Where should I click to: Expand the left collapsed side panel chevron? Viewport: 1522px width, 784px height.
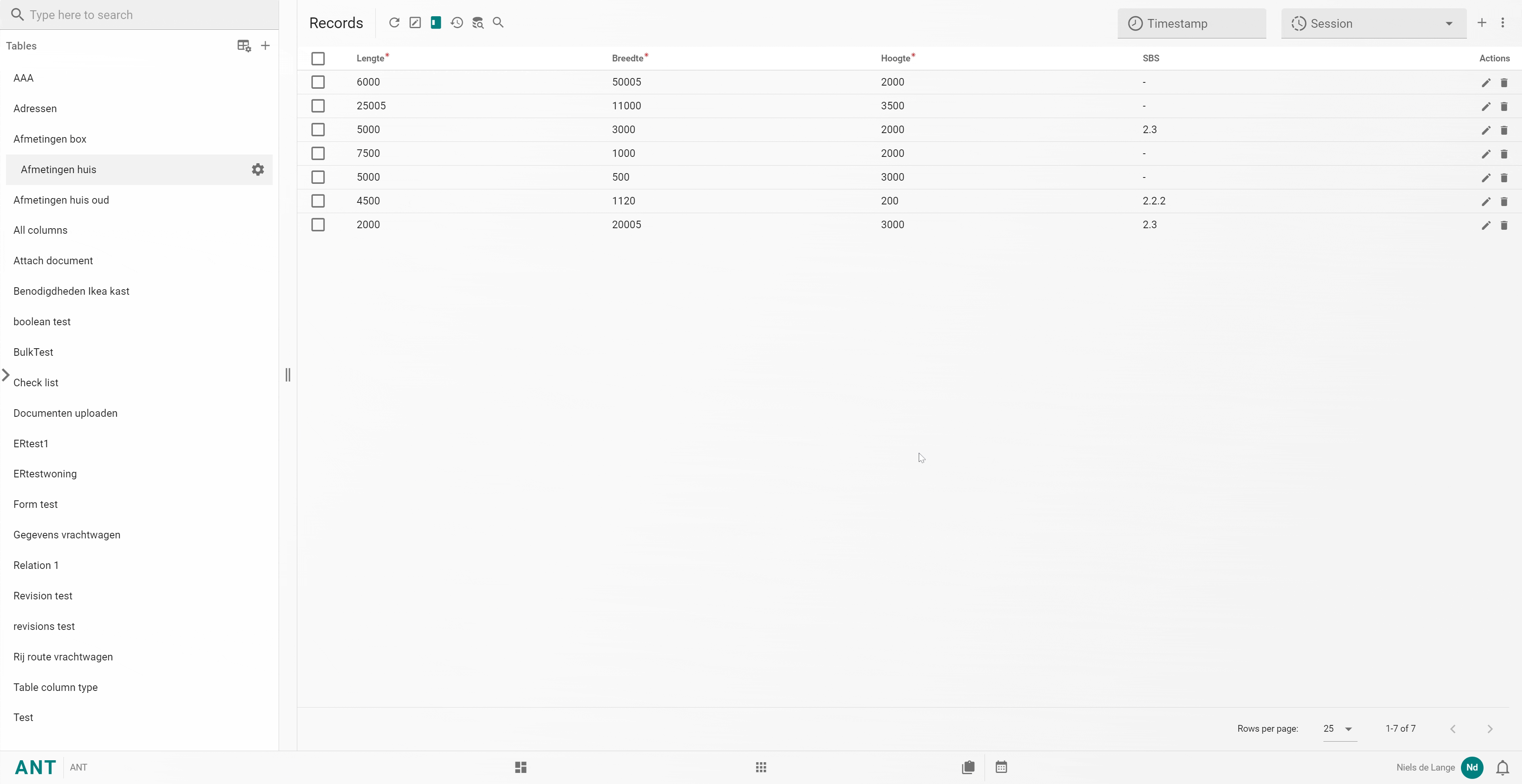[x=6, y=375]
